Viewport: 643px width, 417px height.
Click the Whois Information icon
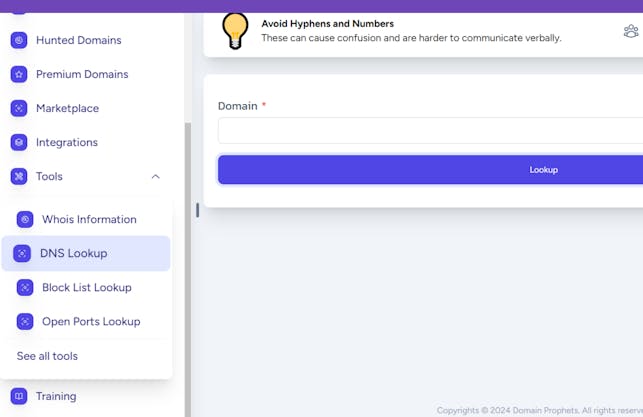click(x=25, y=220)
